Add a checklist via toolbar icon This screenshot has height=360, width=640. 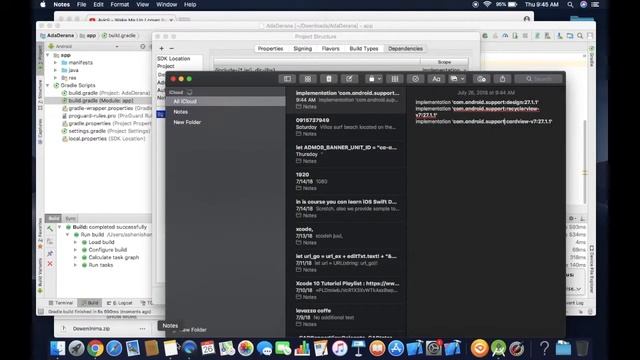coord(416,79)
